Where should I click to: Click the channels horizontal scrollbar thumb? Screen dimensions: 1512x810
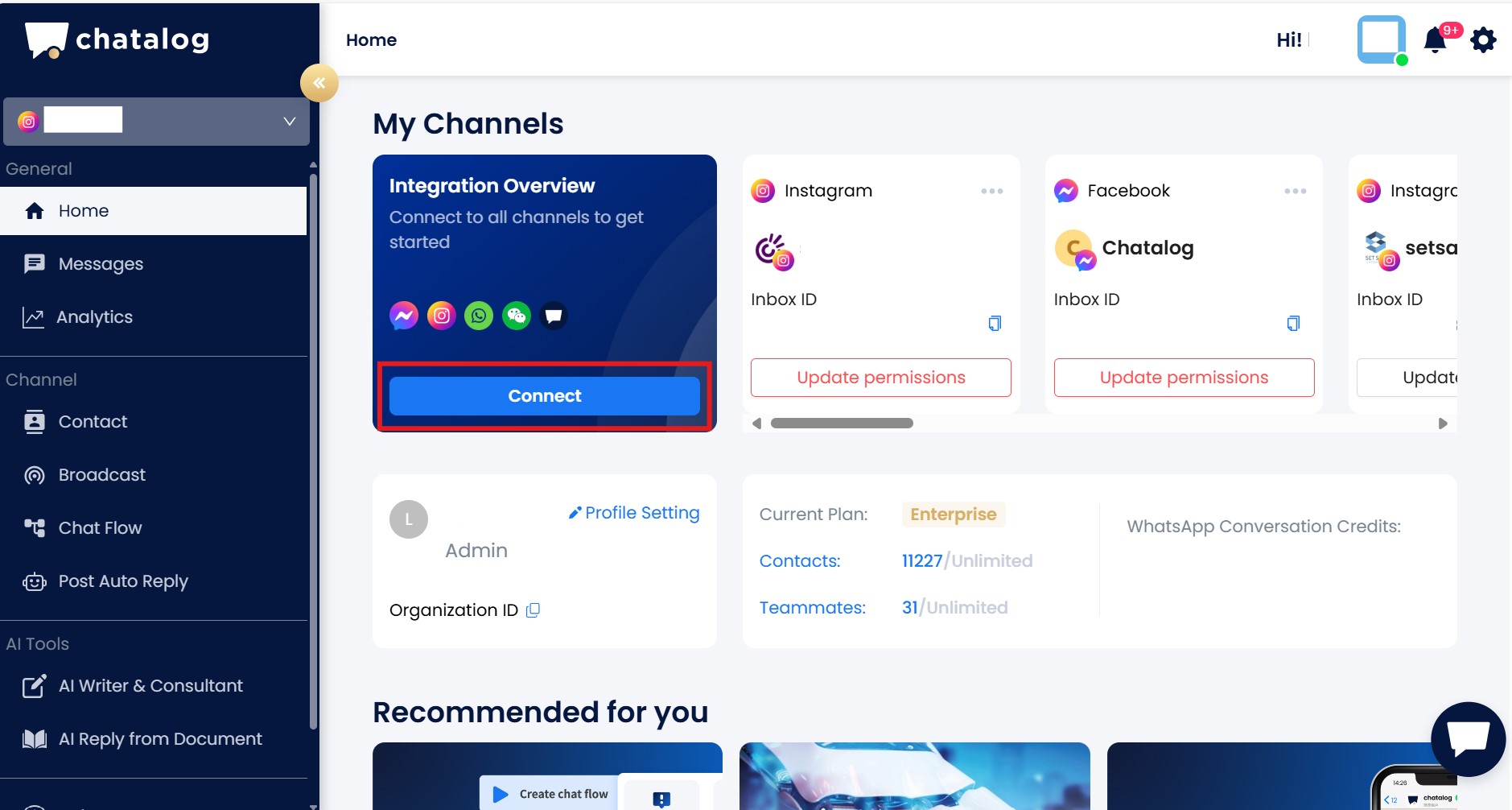[x=842, y=424]
